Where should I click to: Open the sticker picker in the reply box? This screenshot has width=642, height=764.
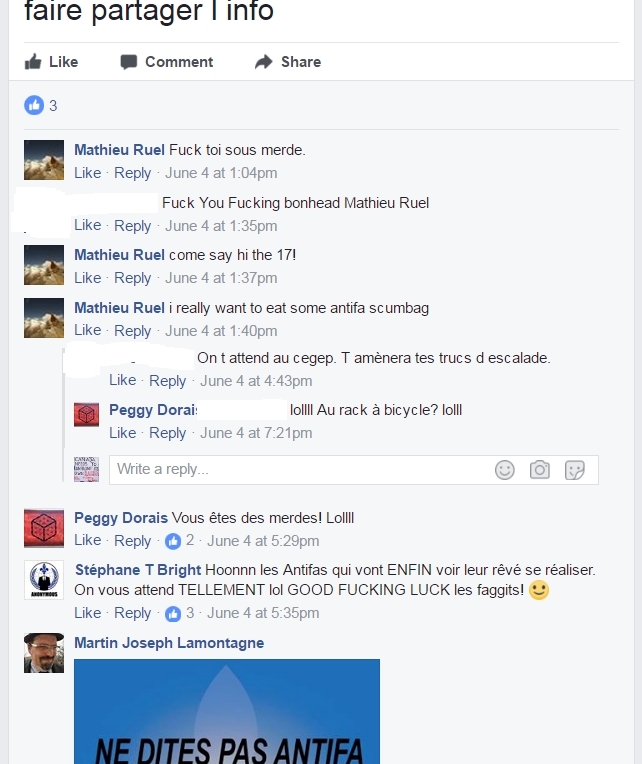click(x=575, y=470)
